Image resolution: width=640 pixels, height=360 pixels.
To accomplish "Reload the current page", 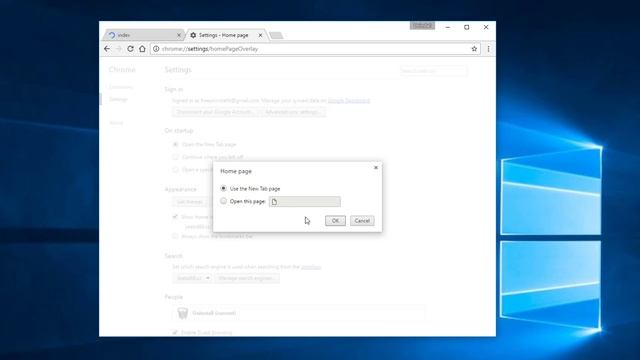I will (x=130, y=49).
